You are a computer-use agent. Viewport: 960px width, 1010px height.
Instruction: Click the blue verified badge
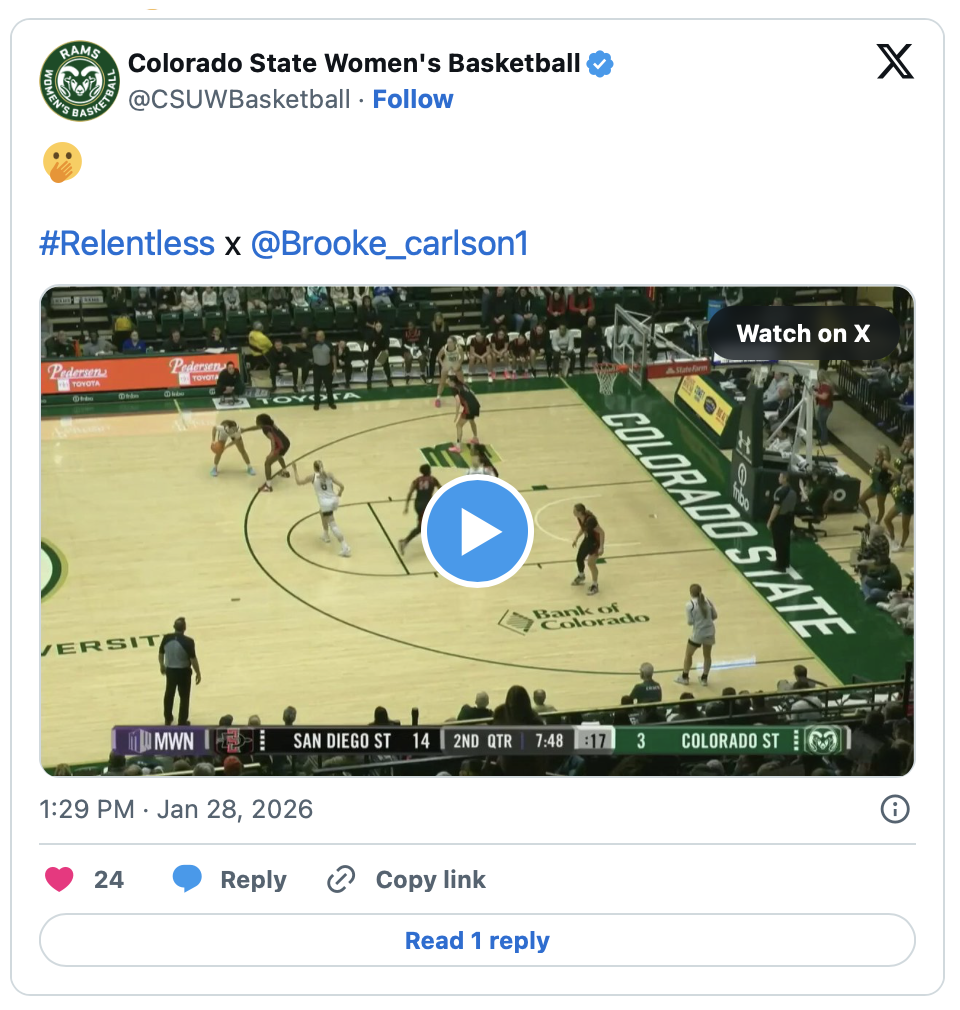click(600, 64)
